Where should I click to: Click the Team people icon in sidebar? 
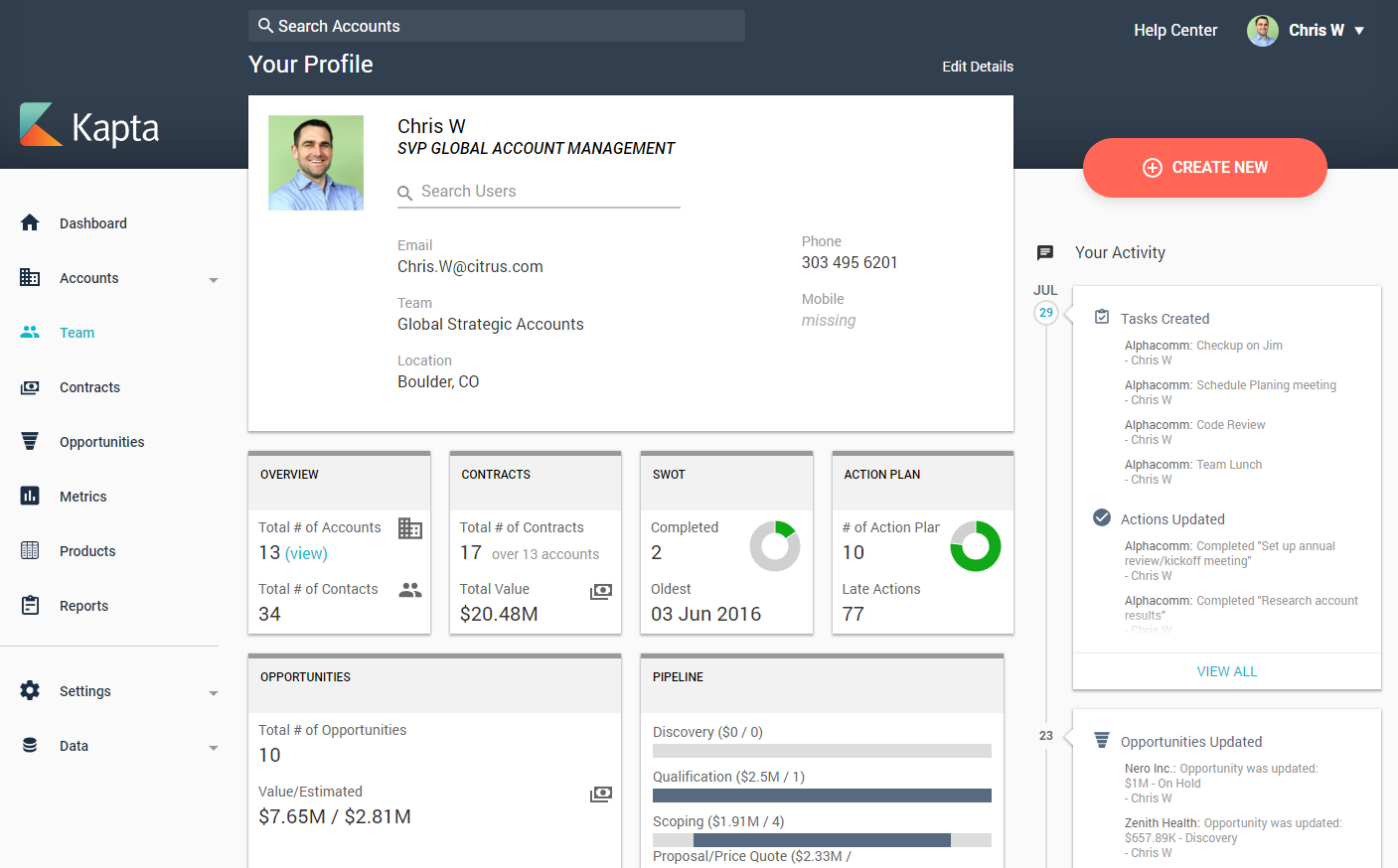(x=30, y=332)
